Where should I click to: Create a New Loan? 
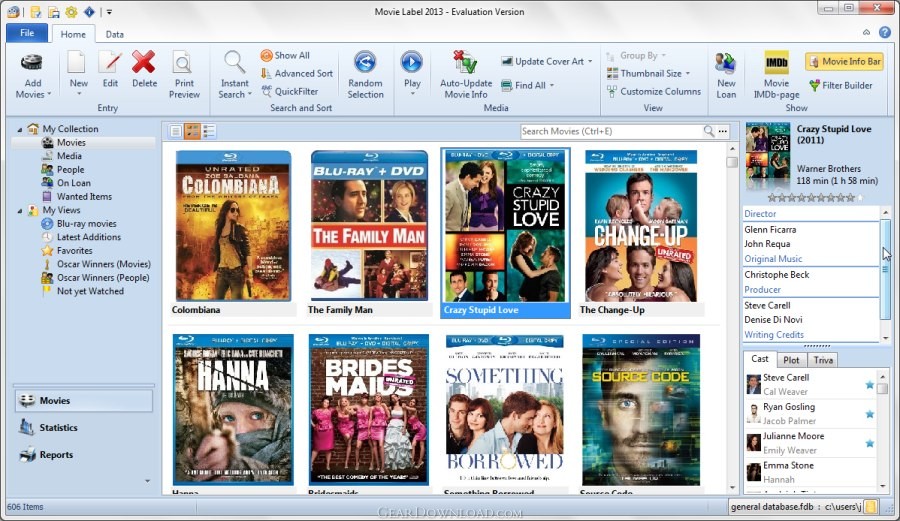[726, 76]
